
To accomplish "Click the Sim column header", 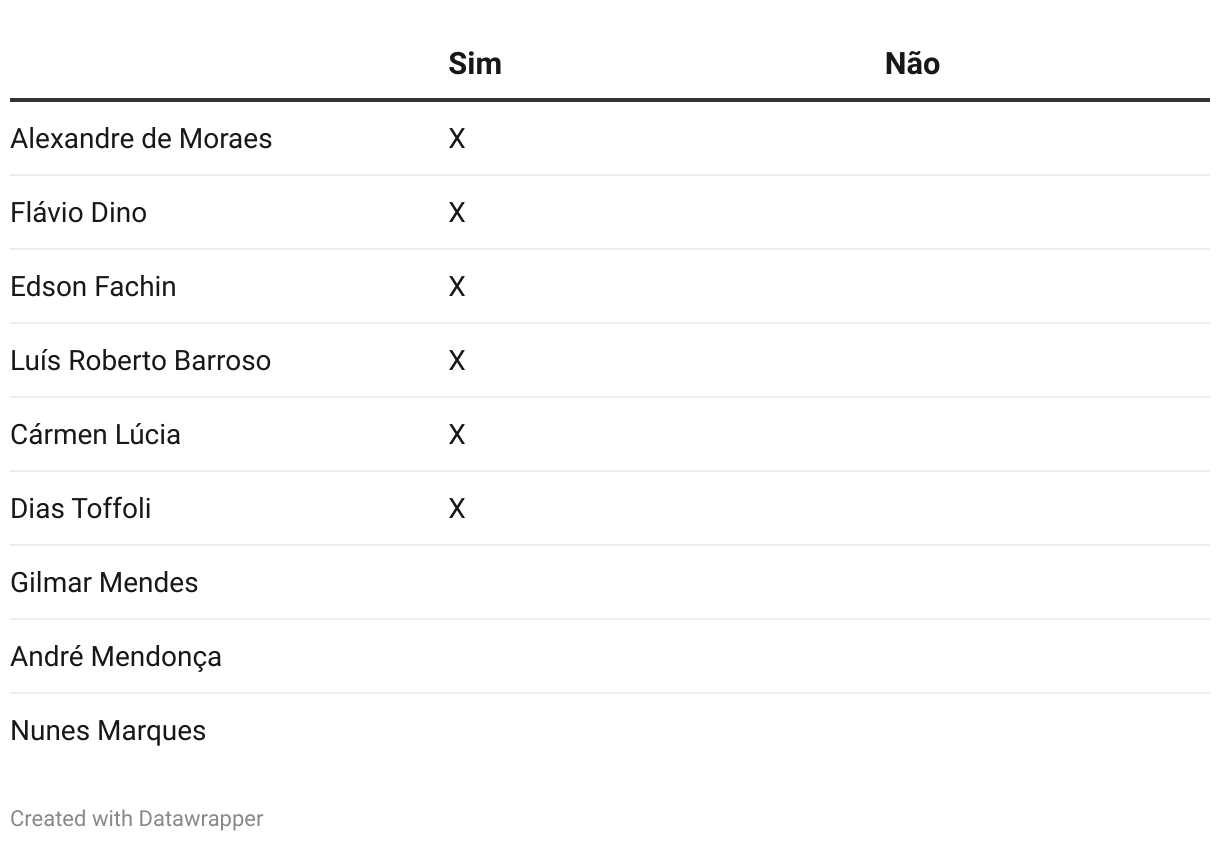I will click(475, 64).
